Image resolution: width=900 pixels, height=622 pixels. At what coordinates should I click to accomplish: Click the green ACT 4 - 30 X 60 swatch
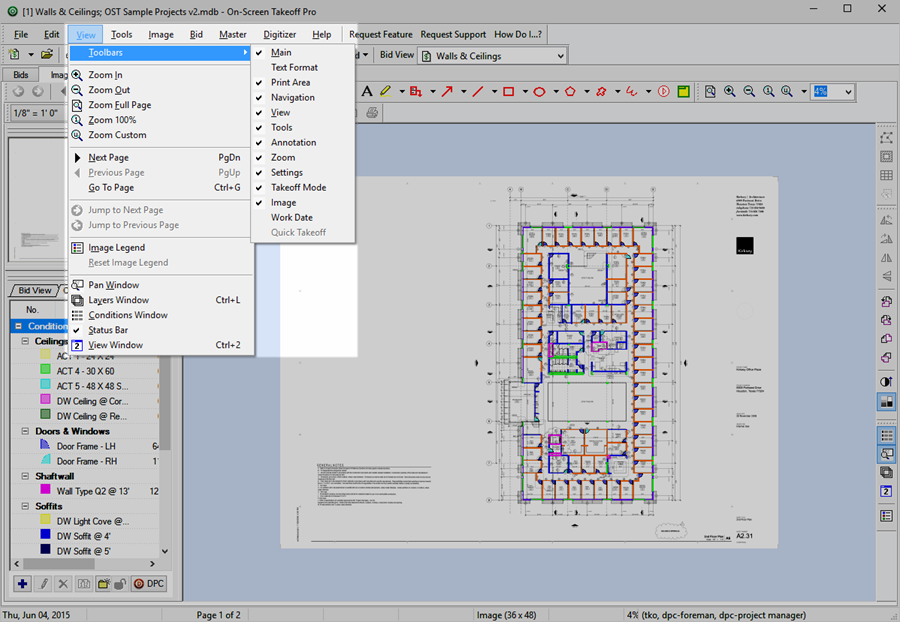tap(45, 370)
